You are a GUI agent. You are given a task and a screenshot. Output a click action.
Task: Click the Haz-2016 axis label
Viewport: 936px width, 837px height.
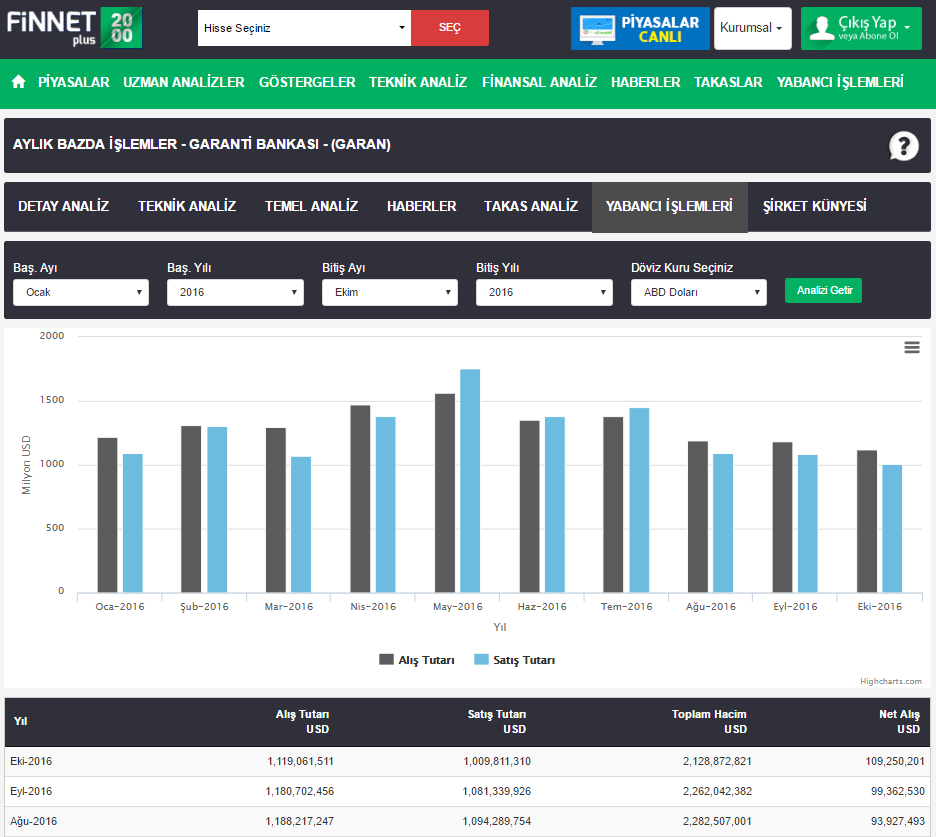pos(542,607)
